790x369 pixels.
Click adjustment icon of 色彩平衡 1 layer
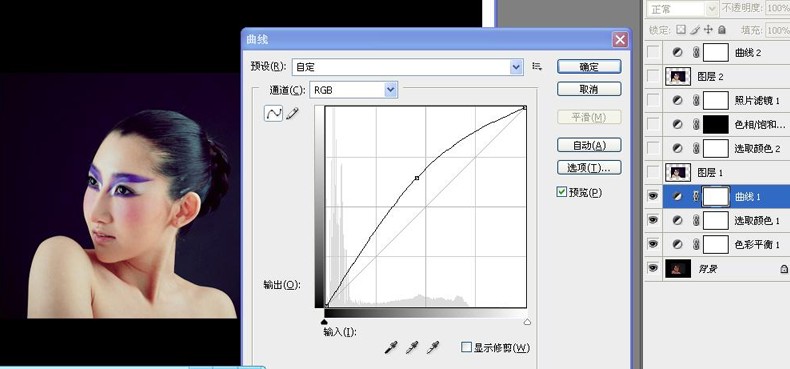(x=678, y=244)
